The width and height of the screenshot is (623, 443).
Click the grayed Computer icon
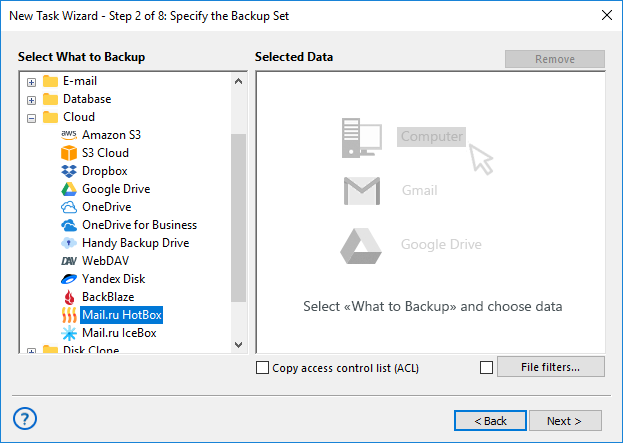pos(362,138)
